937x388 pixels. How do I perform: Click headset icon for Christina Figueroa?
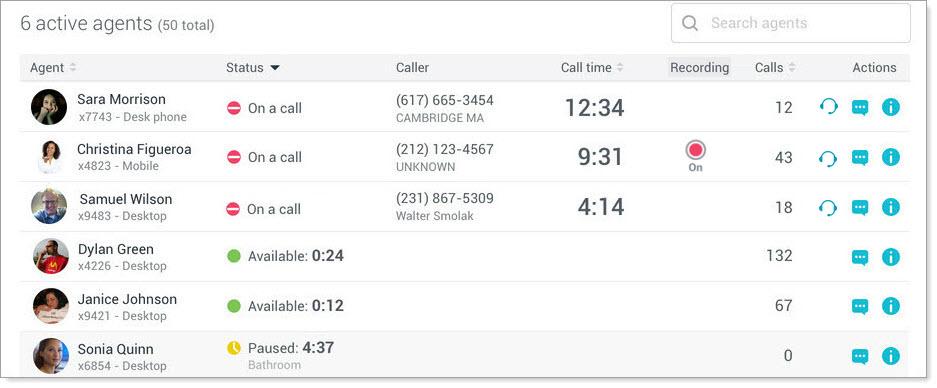828,158
